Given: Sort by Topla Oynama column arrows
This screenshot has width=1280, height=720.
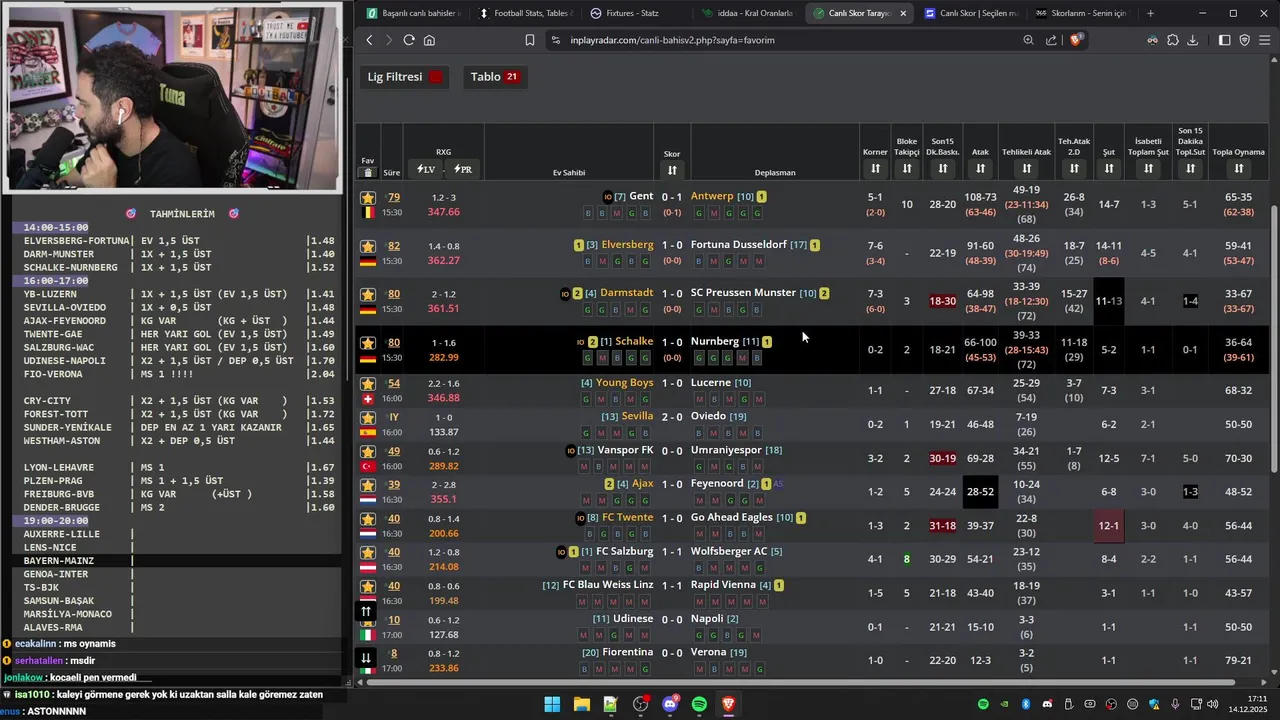Looking at the screenshot, I should coord(1238,168).
